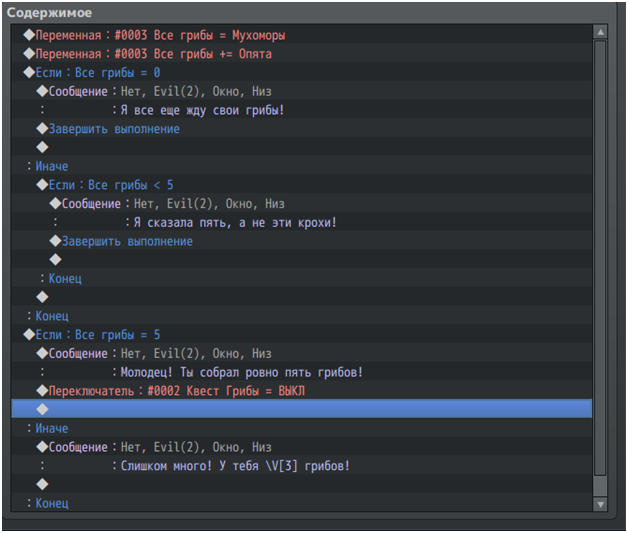Select 'Завершить выполнение' below the 'крохи' message
The width and height of the screenshot is (628, 533).
pos(127,241)
